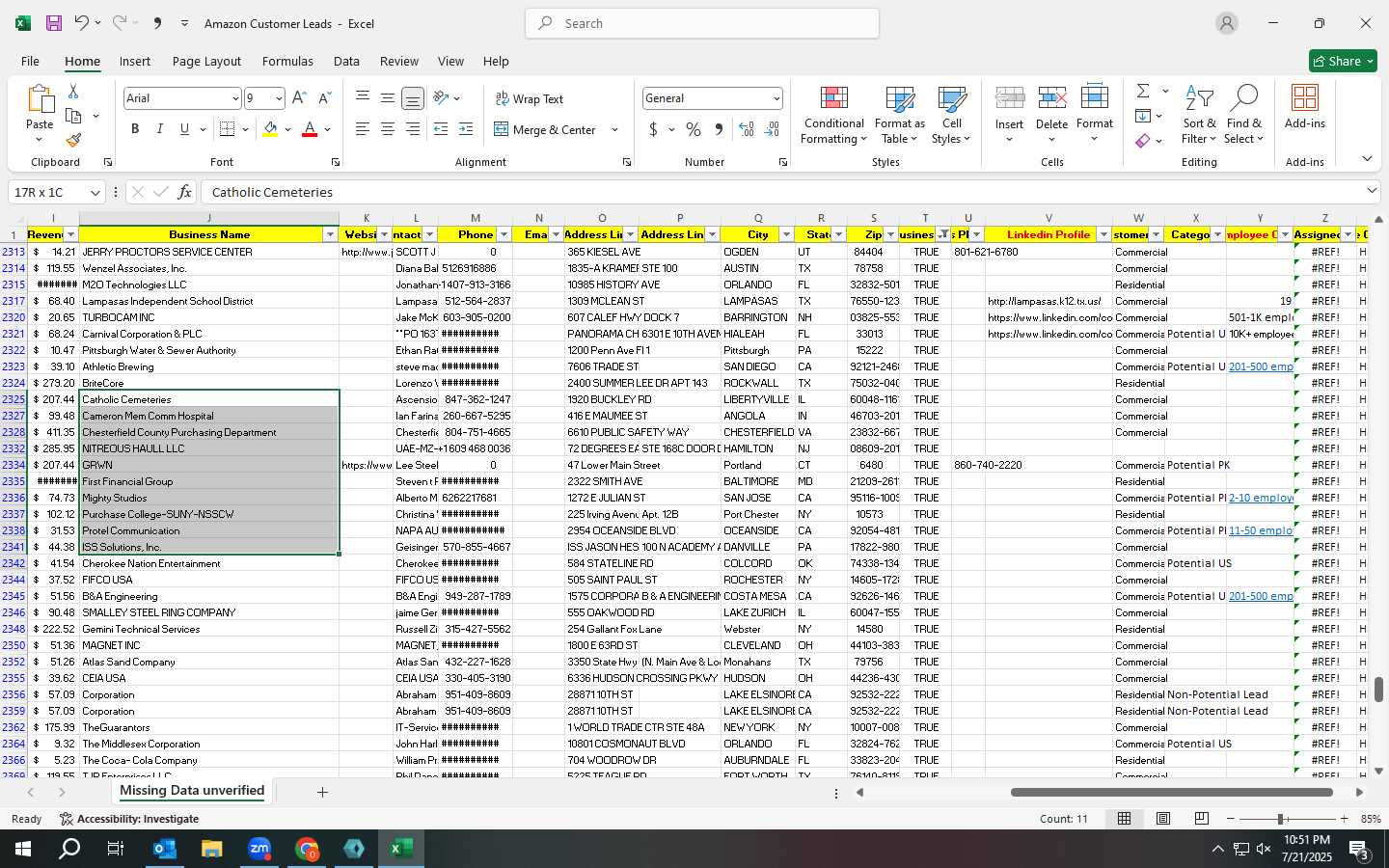Toggle Bottom Align vertical alignment

(412, 98)
